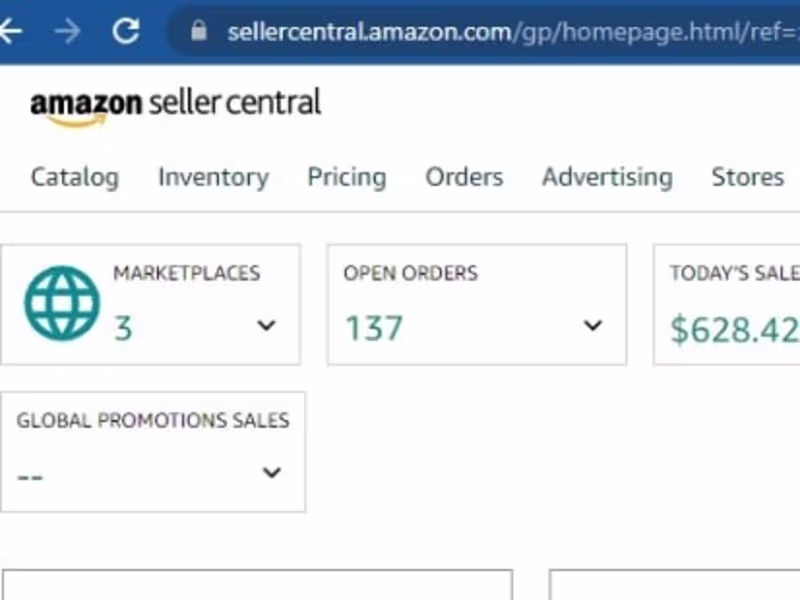Open the Pricing menu
Viewport: 800px width, 600px height.
click(346, 177)
